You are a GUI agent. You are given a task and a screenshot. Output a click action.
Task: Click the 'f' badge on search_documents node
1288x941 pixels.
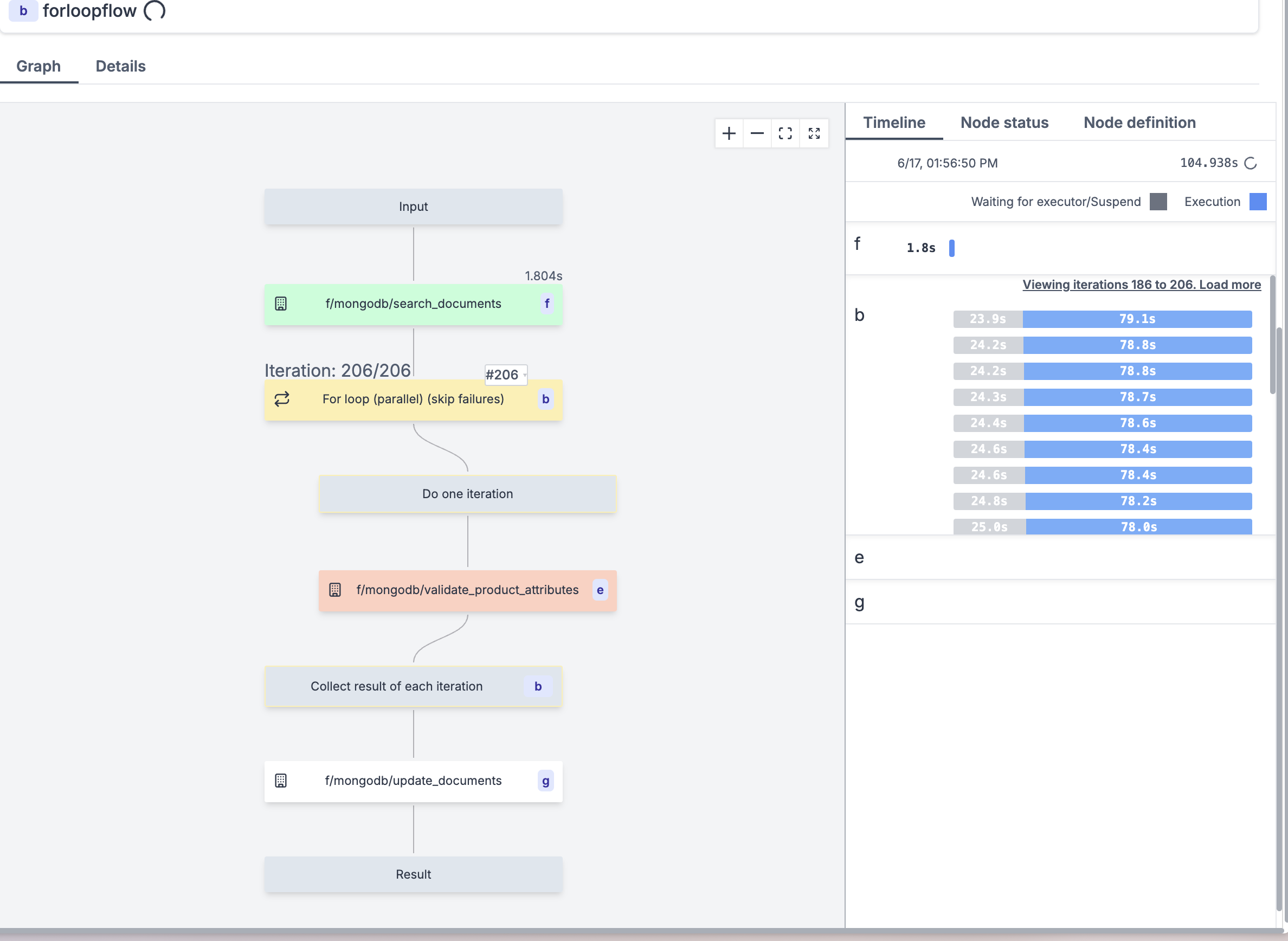point(547,304)
